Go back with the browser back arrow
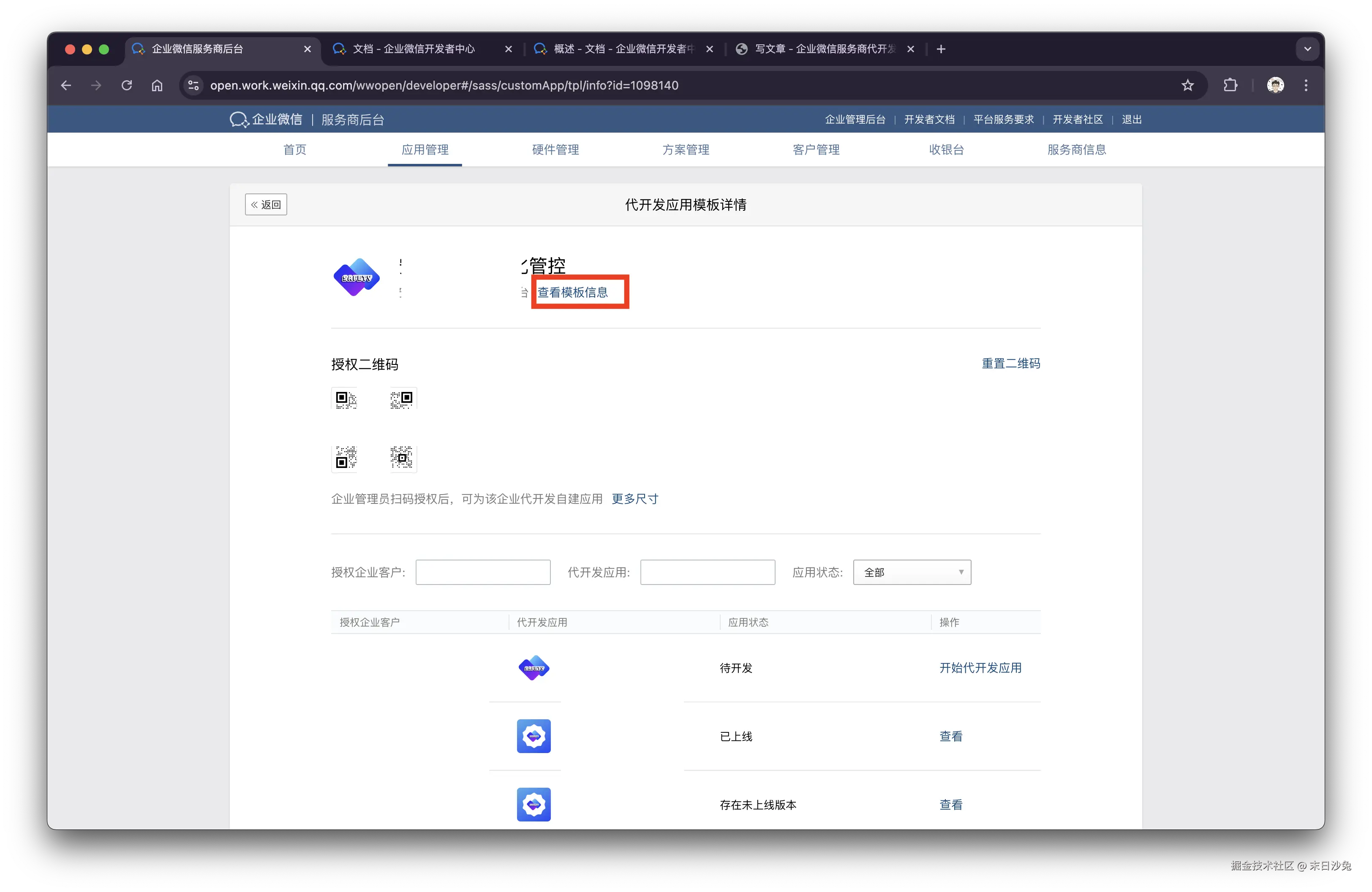The width and height of the screenshot is (1372, 892). tap(66, 85)
